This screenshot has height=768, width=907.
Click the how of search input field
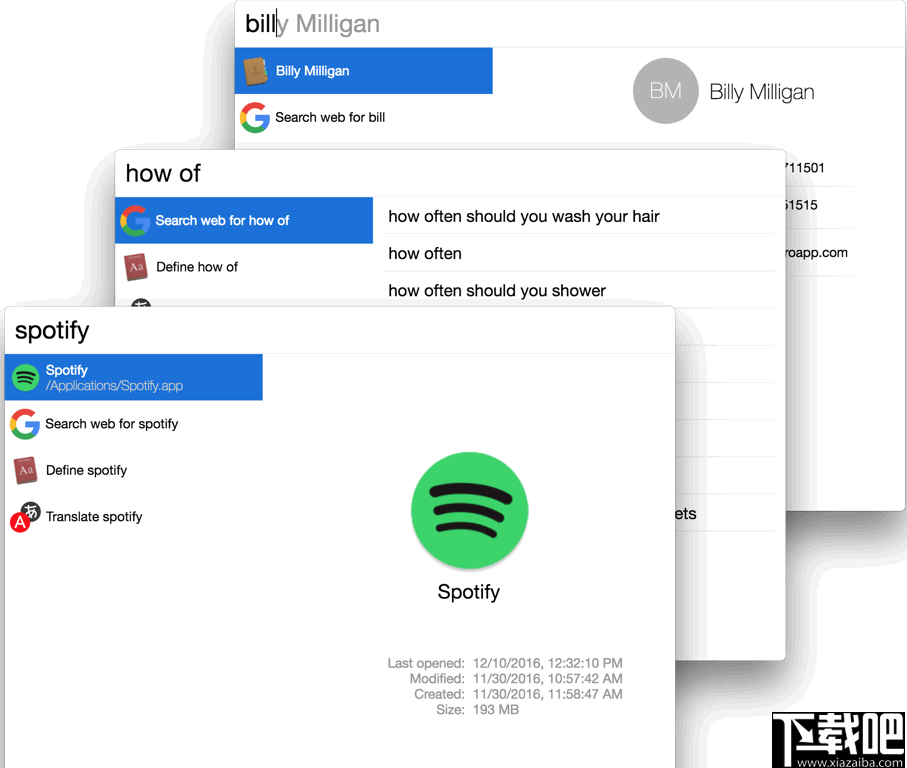click(x=450, y=173)
